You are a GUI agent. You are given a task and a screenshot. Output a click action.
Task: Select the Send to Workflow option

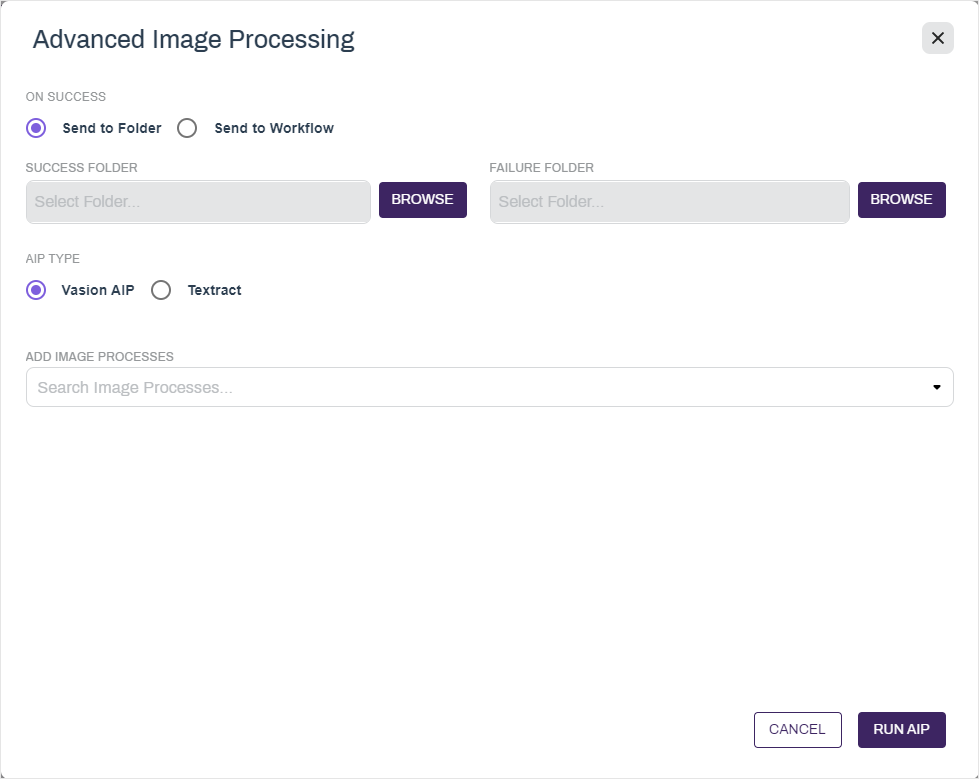coord(187,128)
